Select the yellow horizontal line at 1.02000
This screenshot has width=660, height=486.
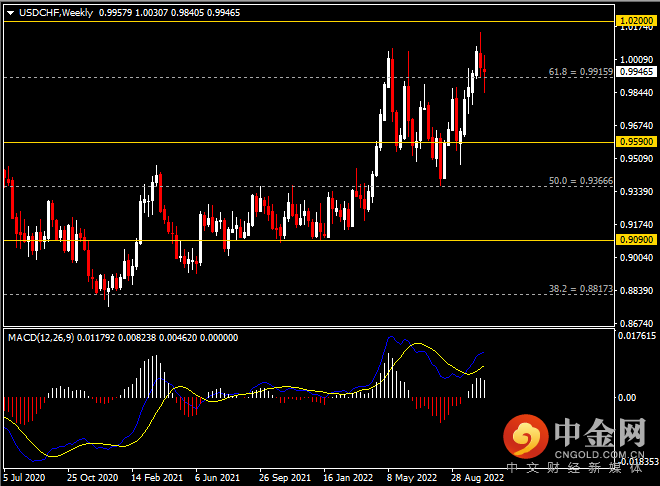[309, 21]
